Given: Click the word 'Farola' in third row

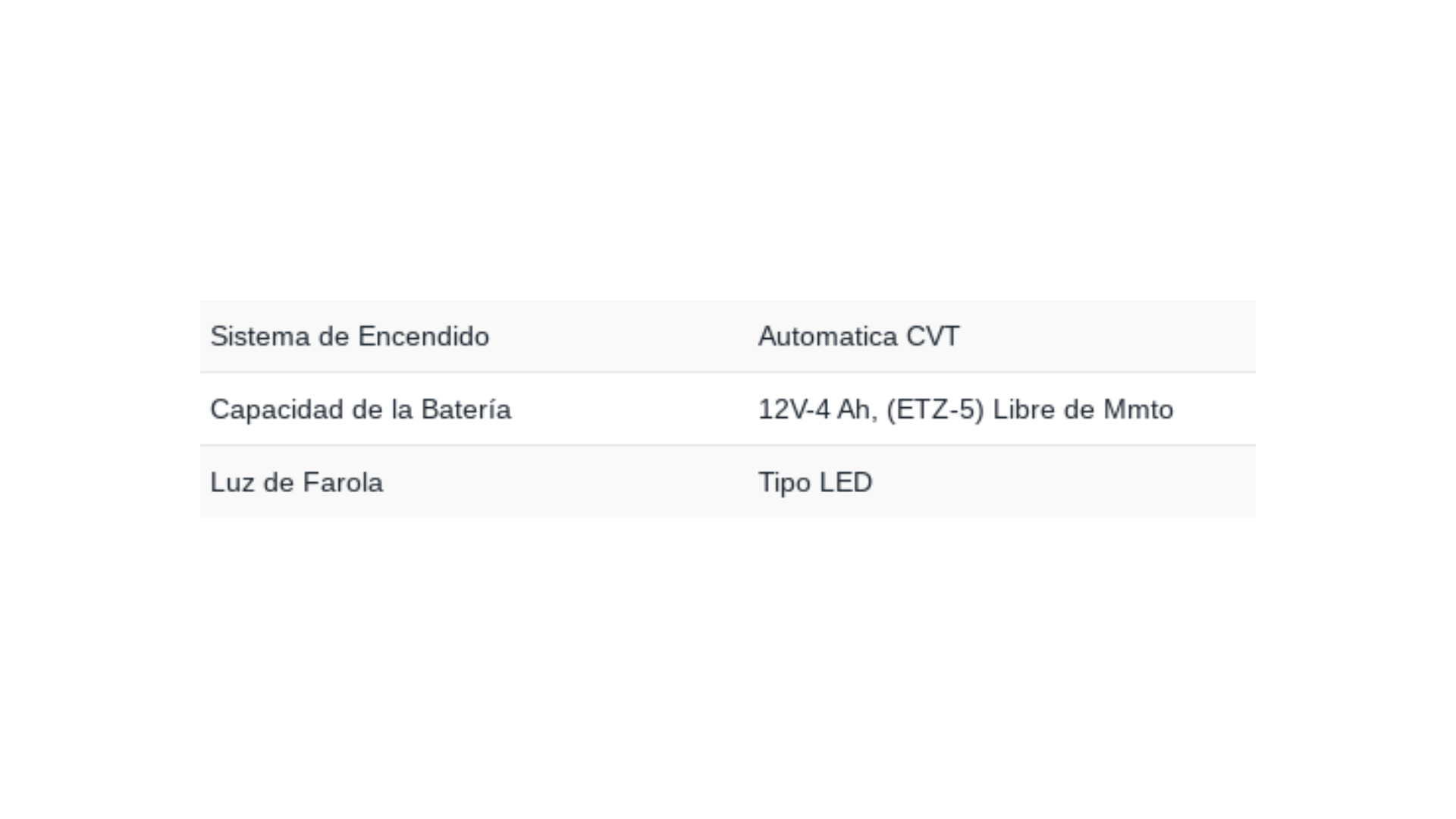Looking at the screenshot, I should click(x=343, y=482).
